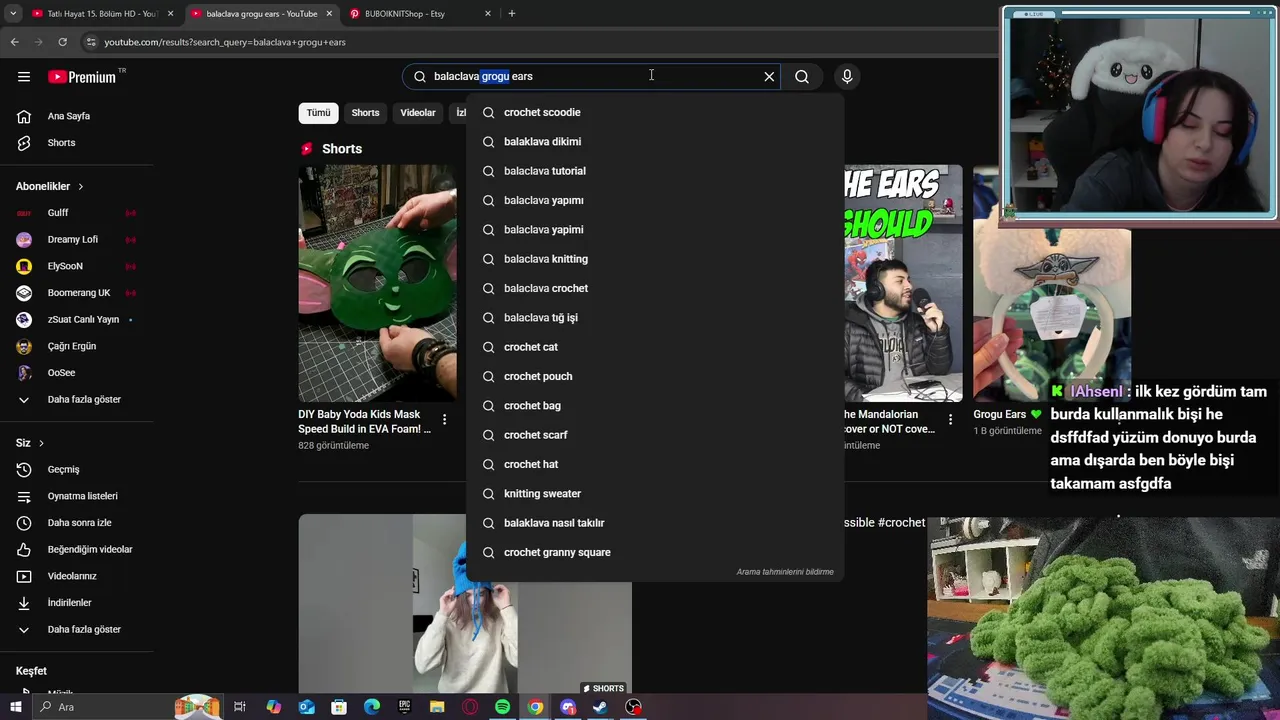Image resolution: width=1280 pixels, height=720 pixels.
Task: Start voice search with the microphone
Action: point(847,76)
